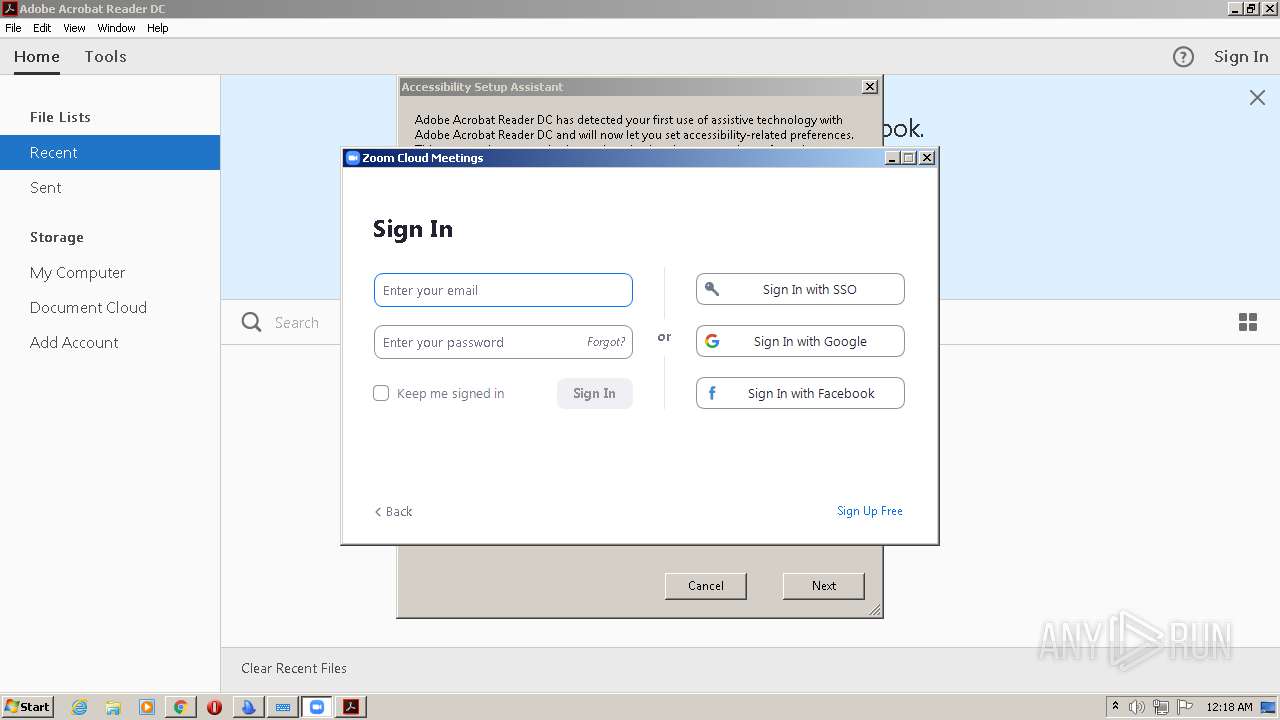The image size is (1280, 720).
Task: Enable the Keep me signed in checkbox
Action: [381, 393]
